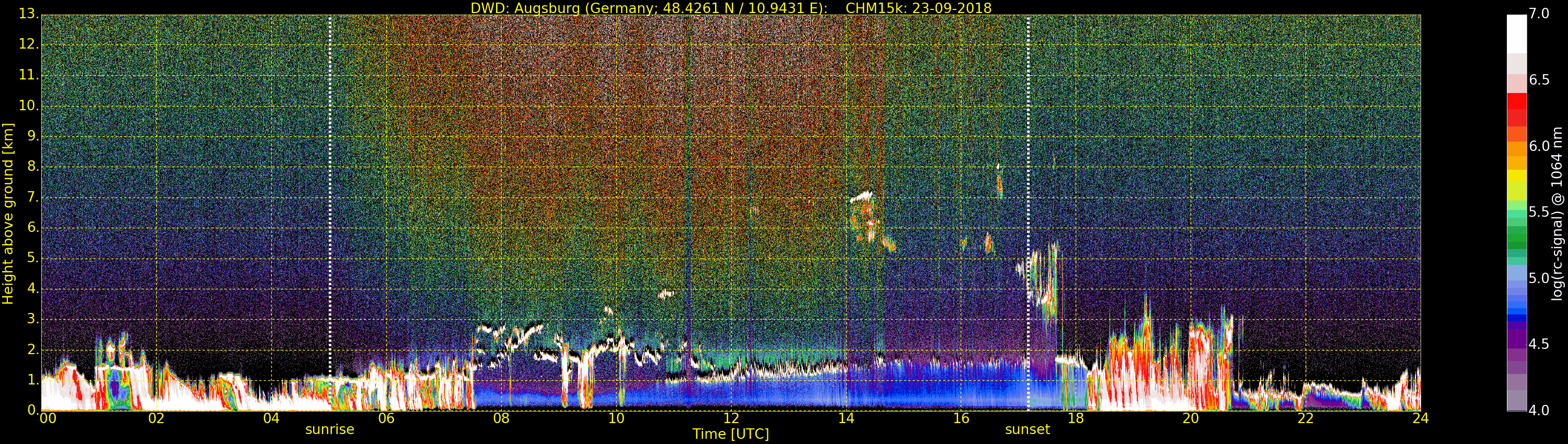Click the small cloud echo near 4 km at 11 UTC
Viewport: 1568px width, 444px height.
click(666, 294)
